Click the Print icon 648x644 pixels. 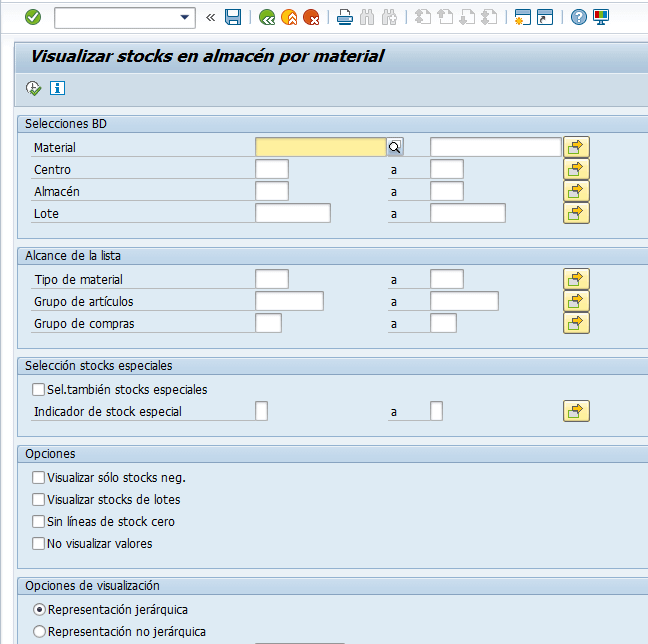(344, 17)
